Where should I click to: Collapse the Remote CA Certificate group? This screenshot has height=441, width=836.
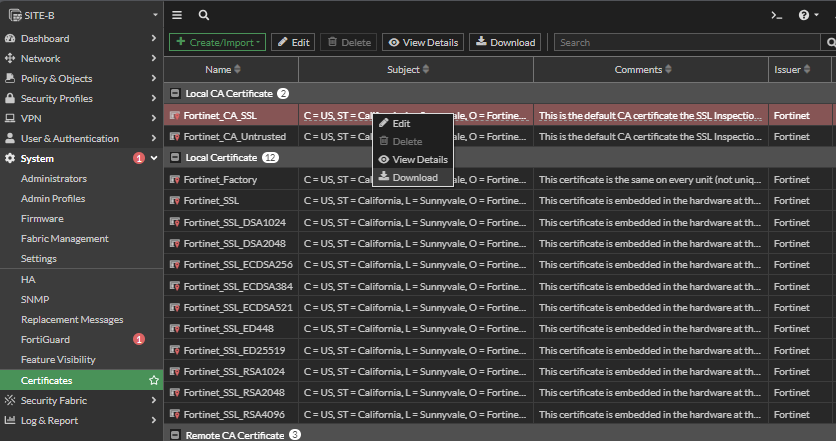click(x=175, y=435)
